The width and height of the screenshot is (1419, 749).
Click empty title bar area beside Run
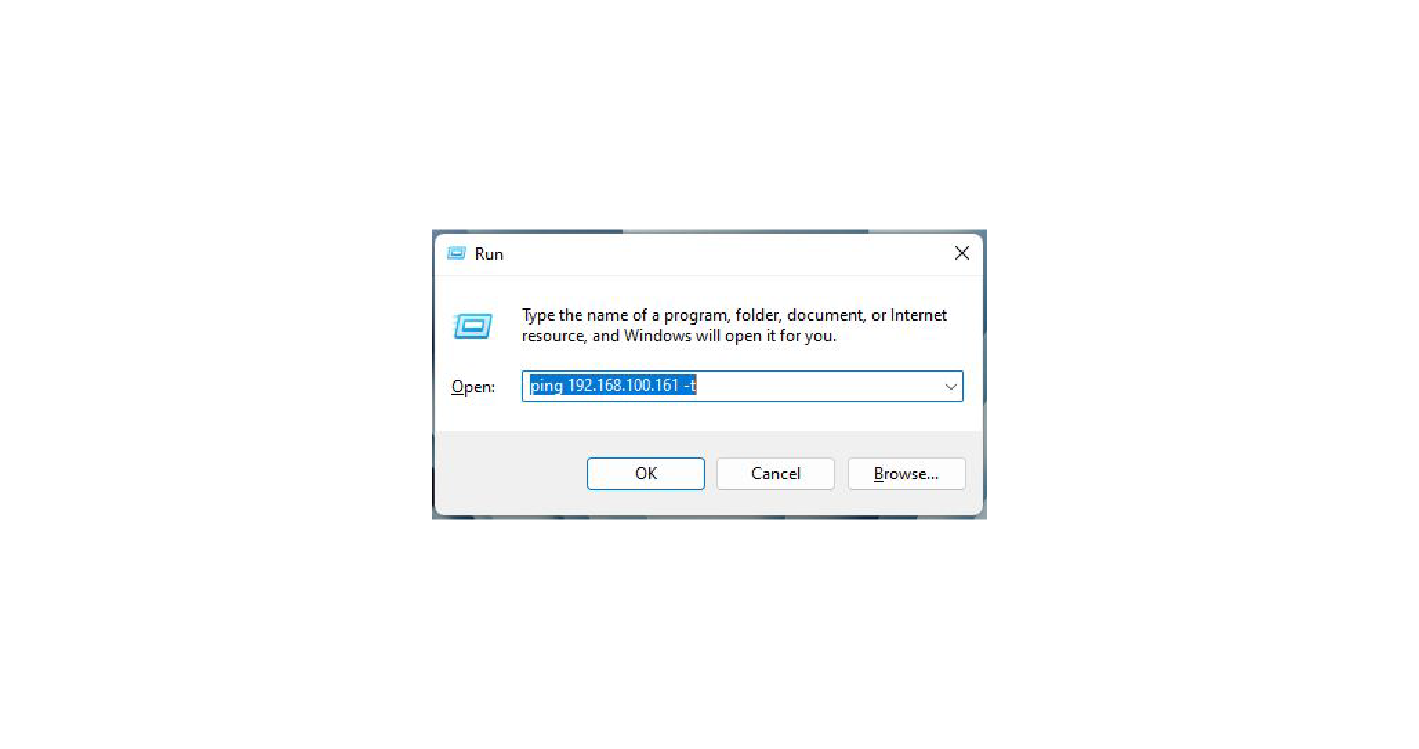click(720, 254)
